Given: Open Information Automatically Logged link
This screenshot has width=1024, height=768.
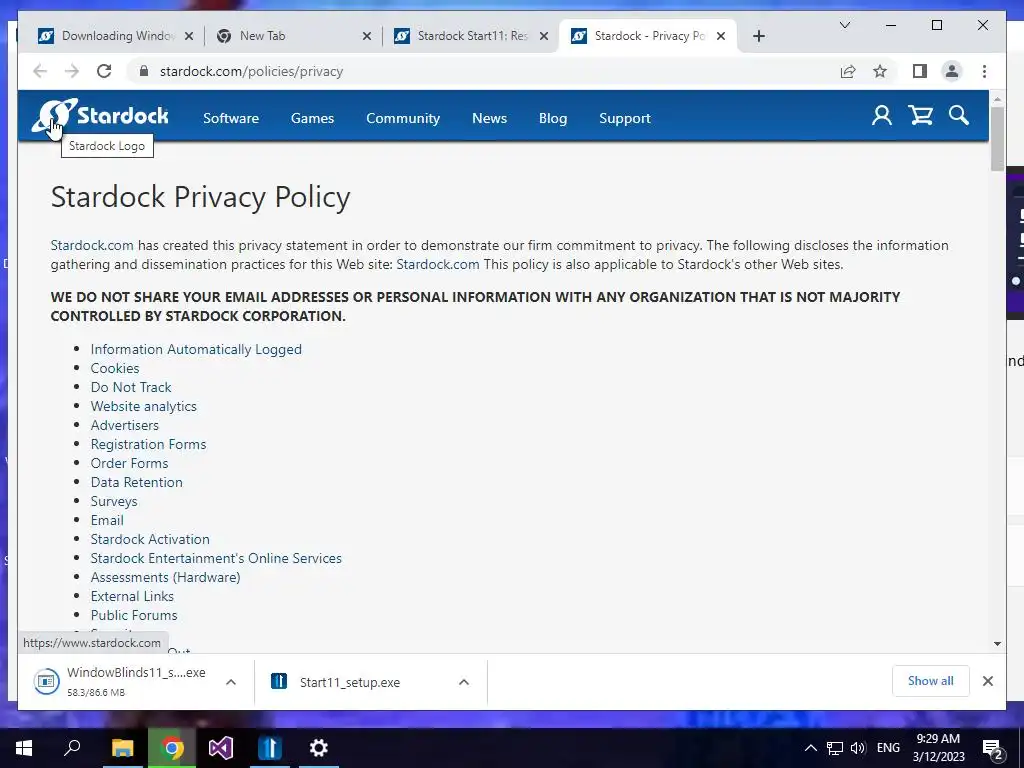Looking at the screenshot, I should pos(196,349).
